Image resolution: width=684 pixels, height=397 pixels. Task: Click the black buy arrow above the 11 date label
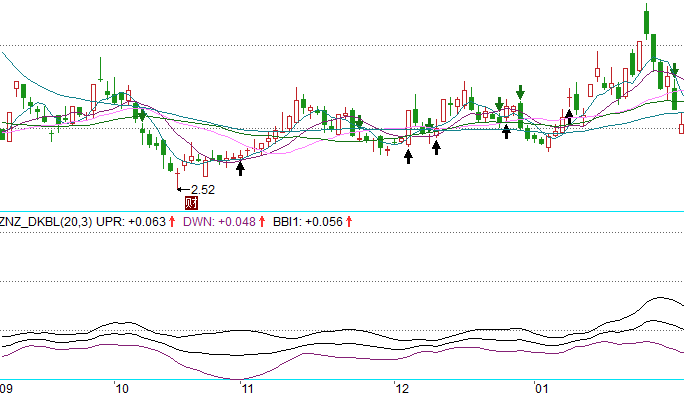(x=240, y=168)
